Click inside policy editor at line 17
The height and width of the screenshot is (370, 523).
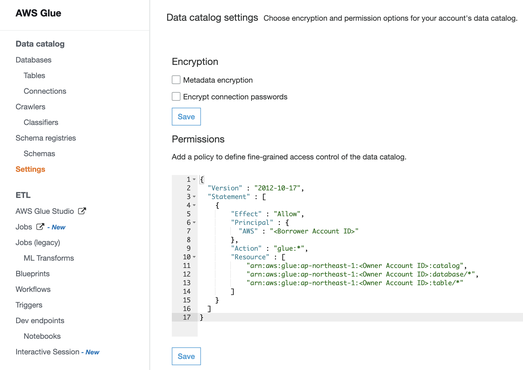coord(360,317)
